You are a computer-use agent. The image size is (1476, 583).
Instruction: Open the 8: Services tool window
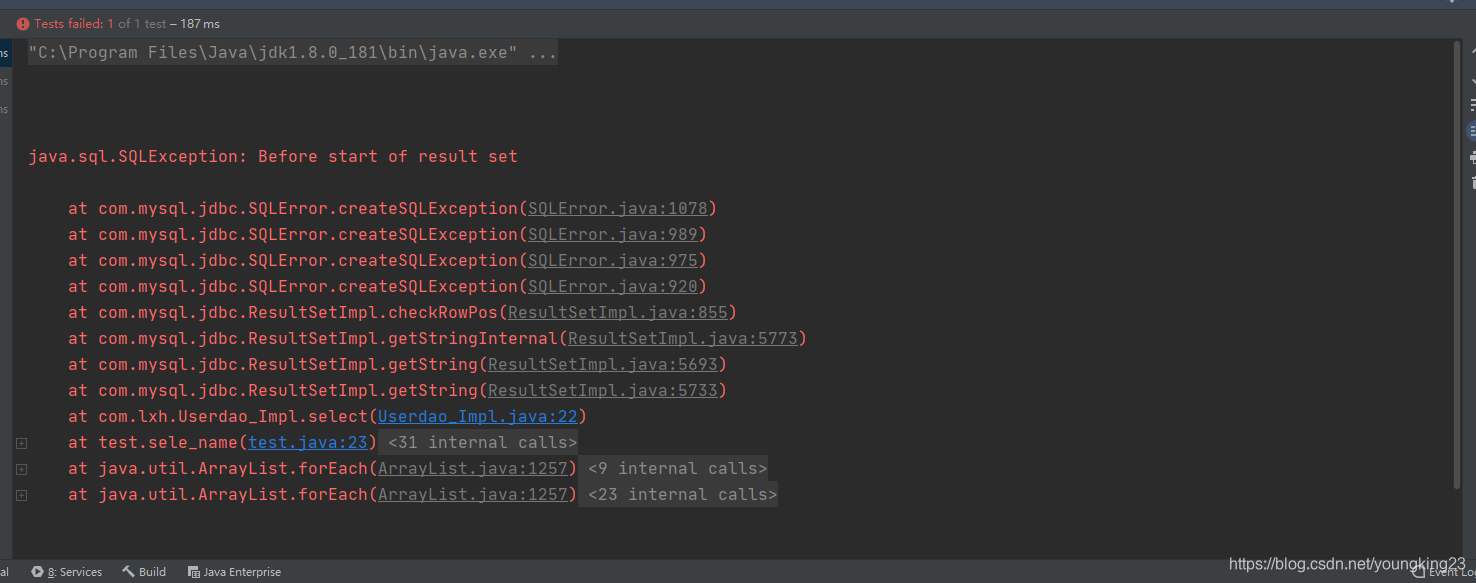click(x=75, y=571)
